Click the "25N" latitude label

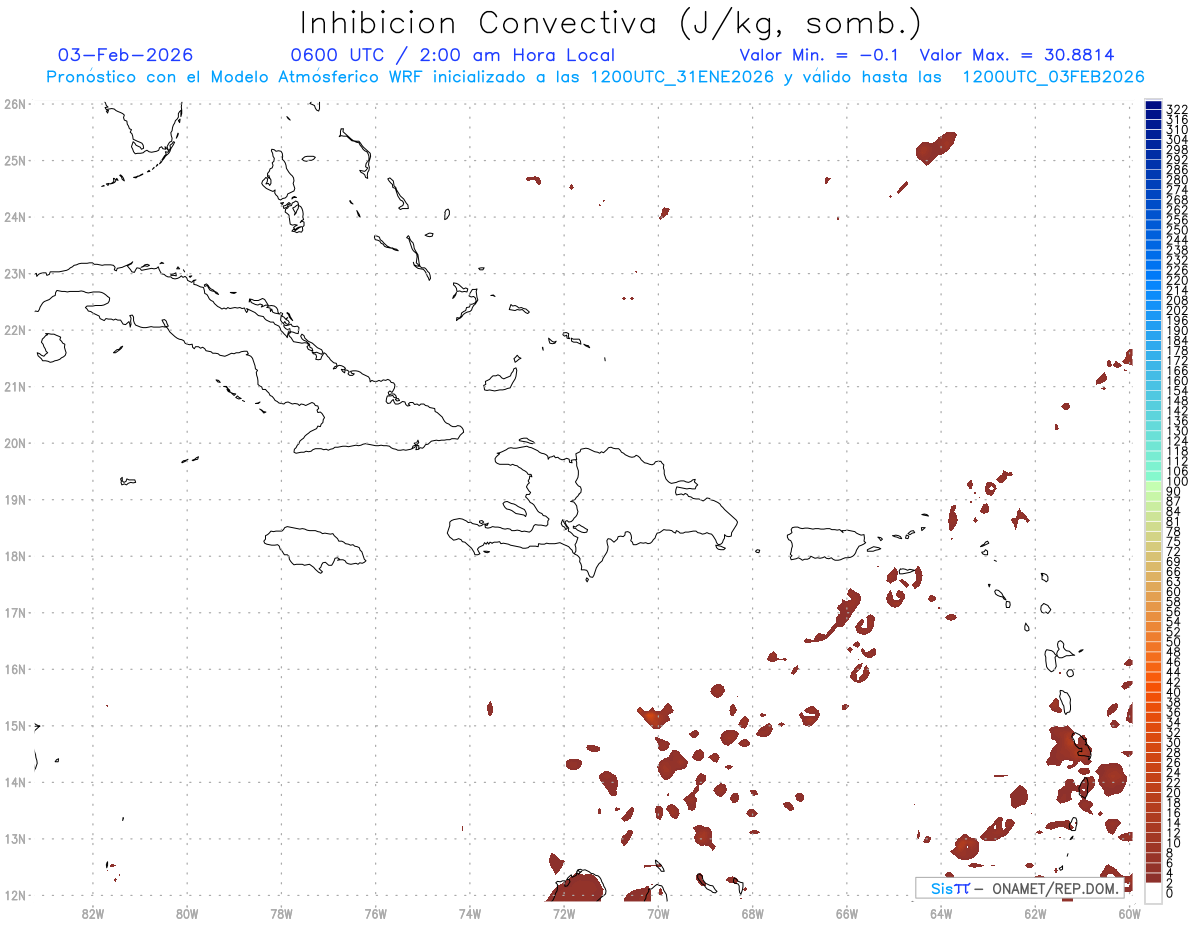pyautogui.click(x=14, y=160)
